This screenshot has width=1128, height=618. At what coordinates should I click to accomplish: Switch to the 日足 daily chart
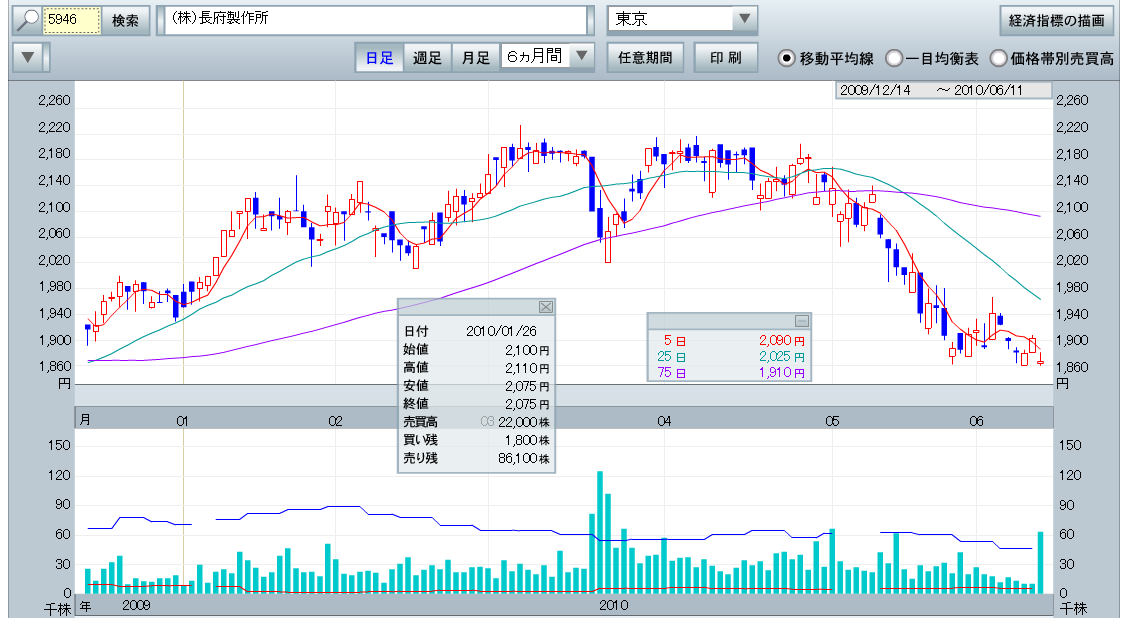[379, 58]
